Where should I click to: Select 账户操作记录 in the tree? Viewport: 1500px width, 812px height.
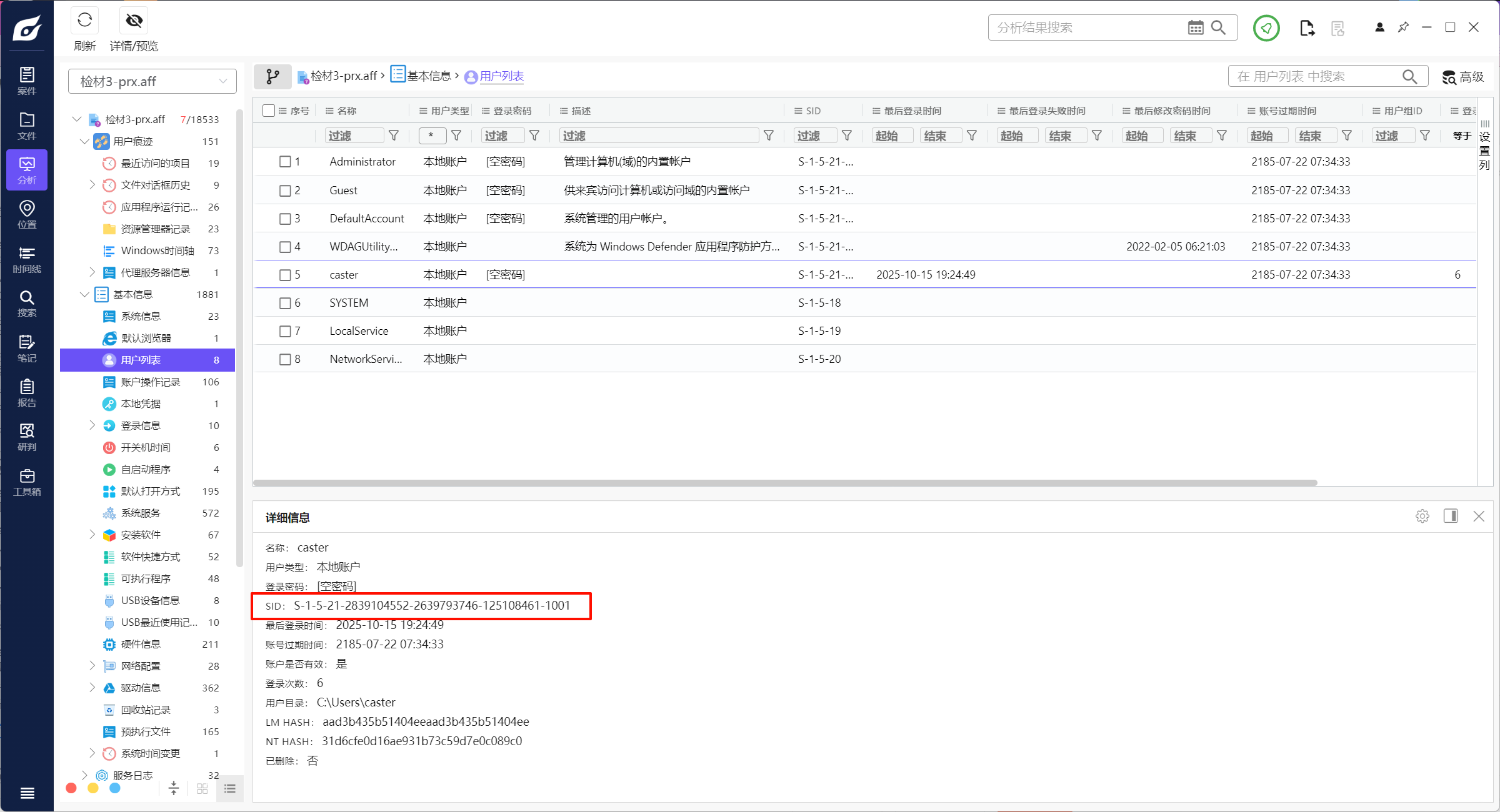(x=151, y=382)
